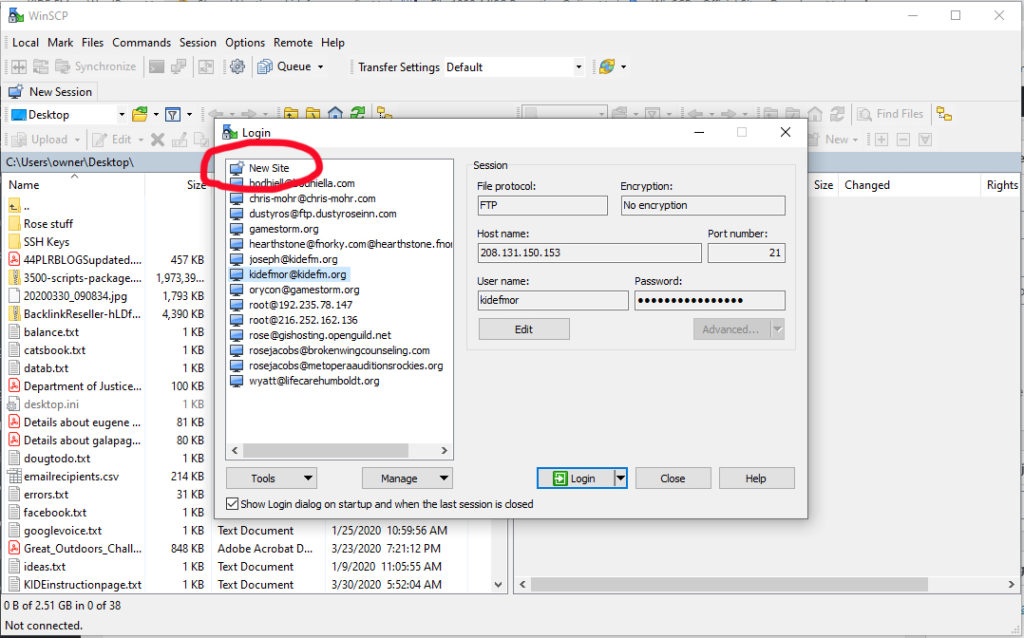Expand the local filter dropdown arrow
This screenshot has width=1024, height=638.
point(189,115)
